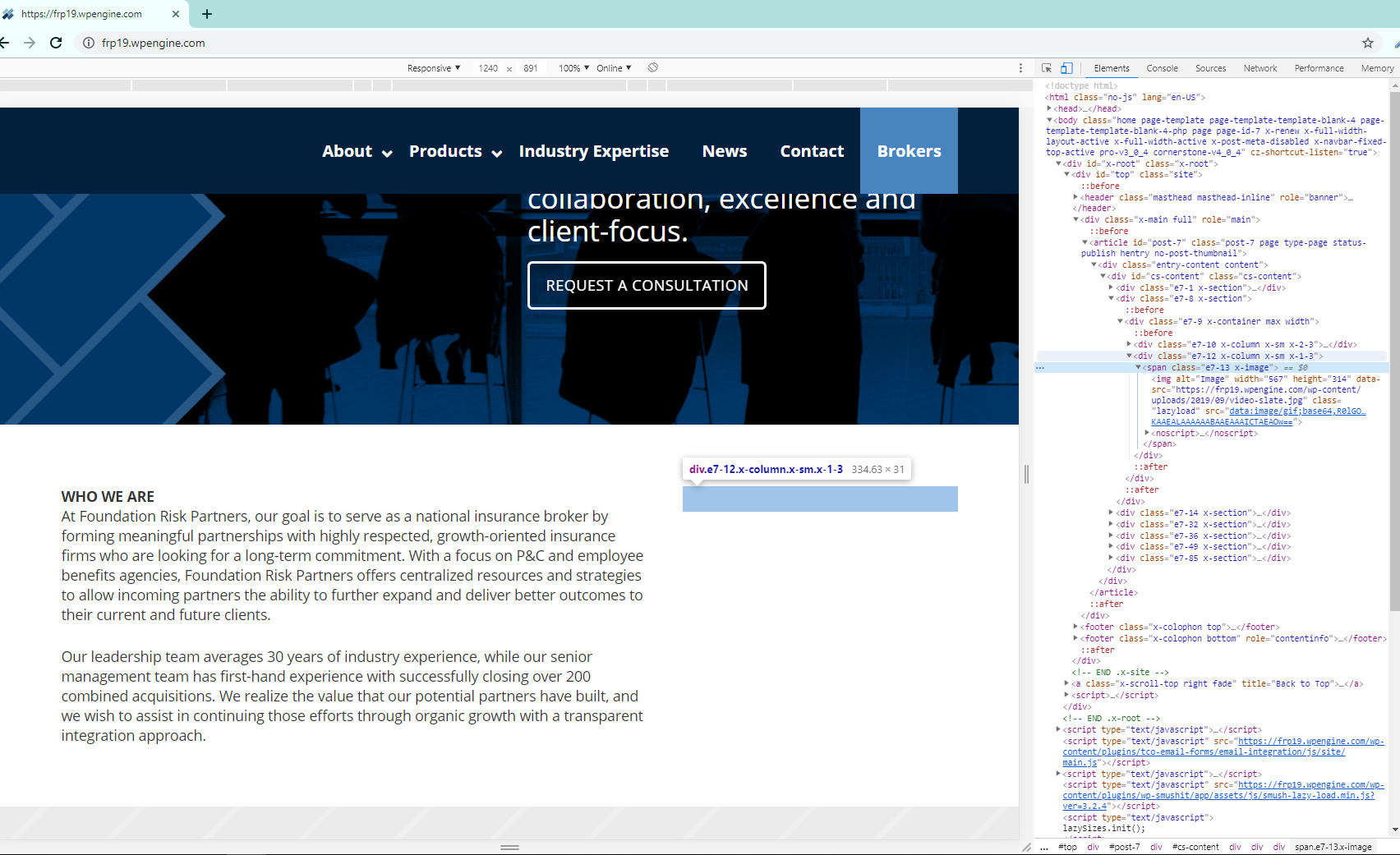Edit the viewport width field 1240
Viewport: 1400px width, 855px height.
click(488, 68)
